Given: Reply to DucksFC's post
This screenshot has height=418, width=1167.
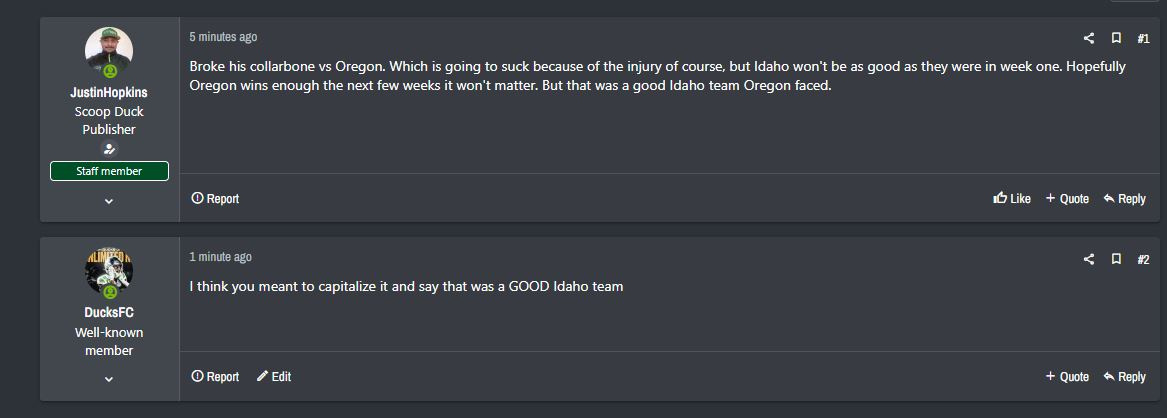Looking at the screenshot, I should (x=1124, y=377).
